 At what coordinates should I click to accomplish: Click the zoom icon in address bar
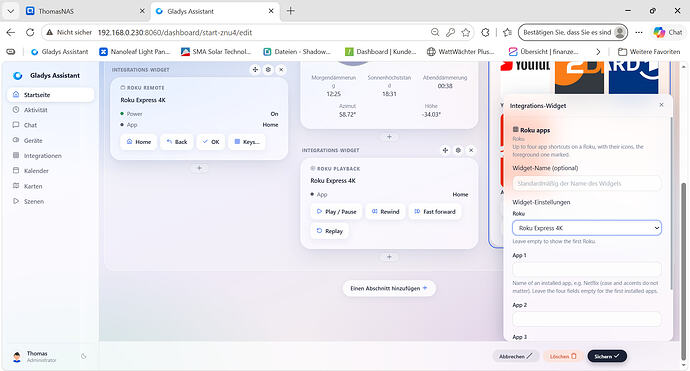[435, 32]
